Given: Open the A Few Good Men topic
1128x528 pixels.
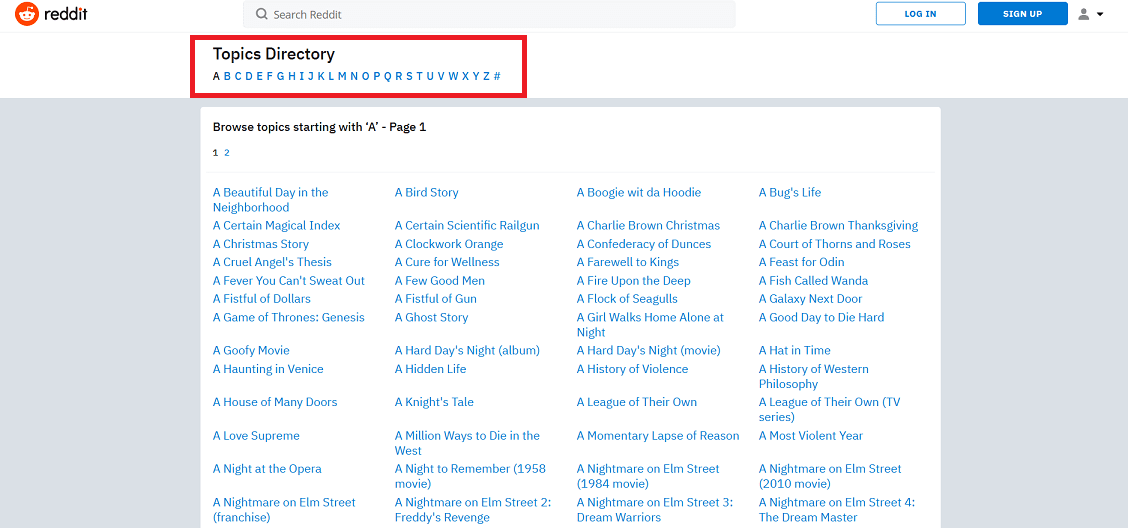Looking at the screenshot, I should (440, 281).
